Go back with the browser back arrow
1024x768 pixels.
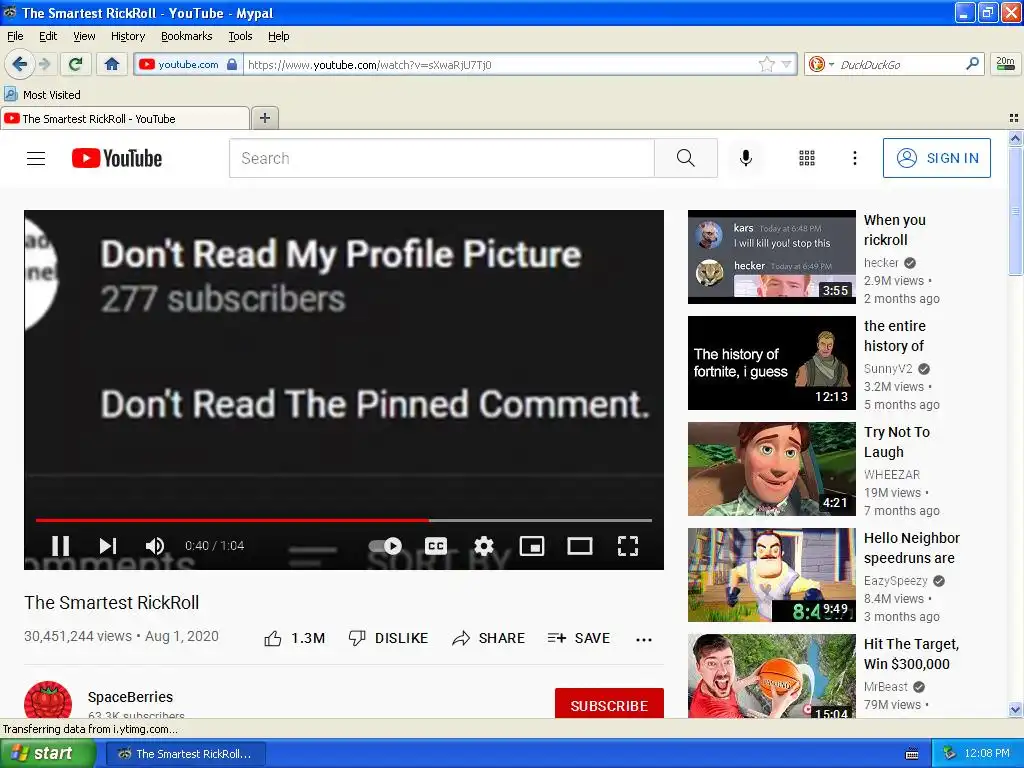point(19,64)
